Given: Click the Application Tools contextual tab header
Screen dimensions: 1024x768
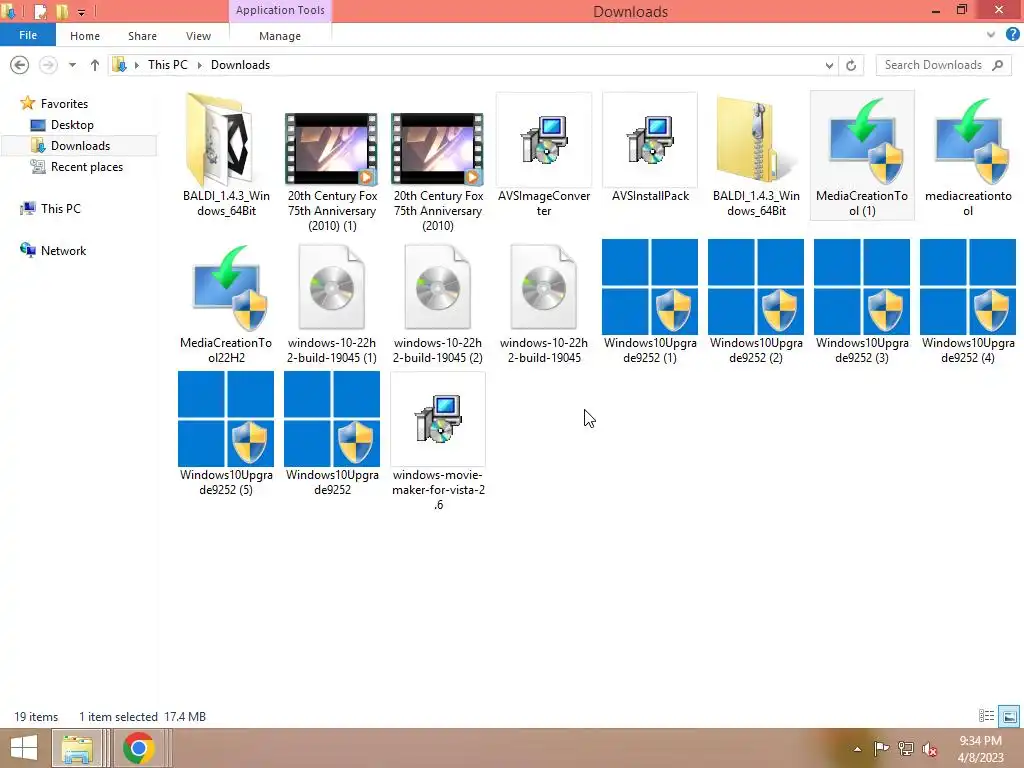Looking at the screenshot, I should (280, 10).
